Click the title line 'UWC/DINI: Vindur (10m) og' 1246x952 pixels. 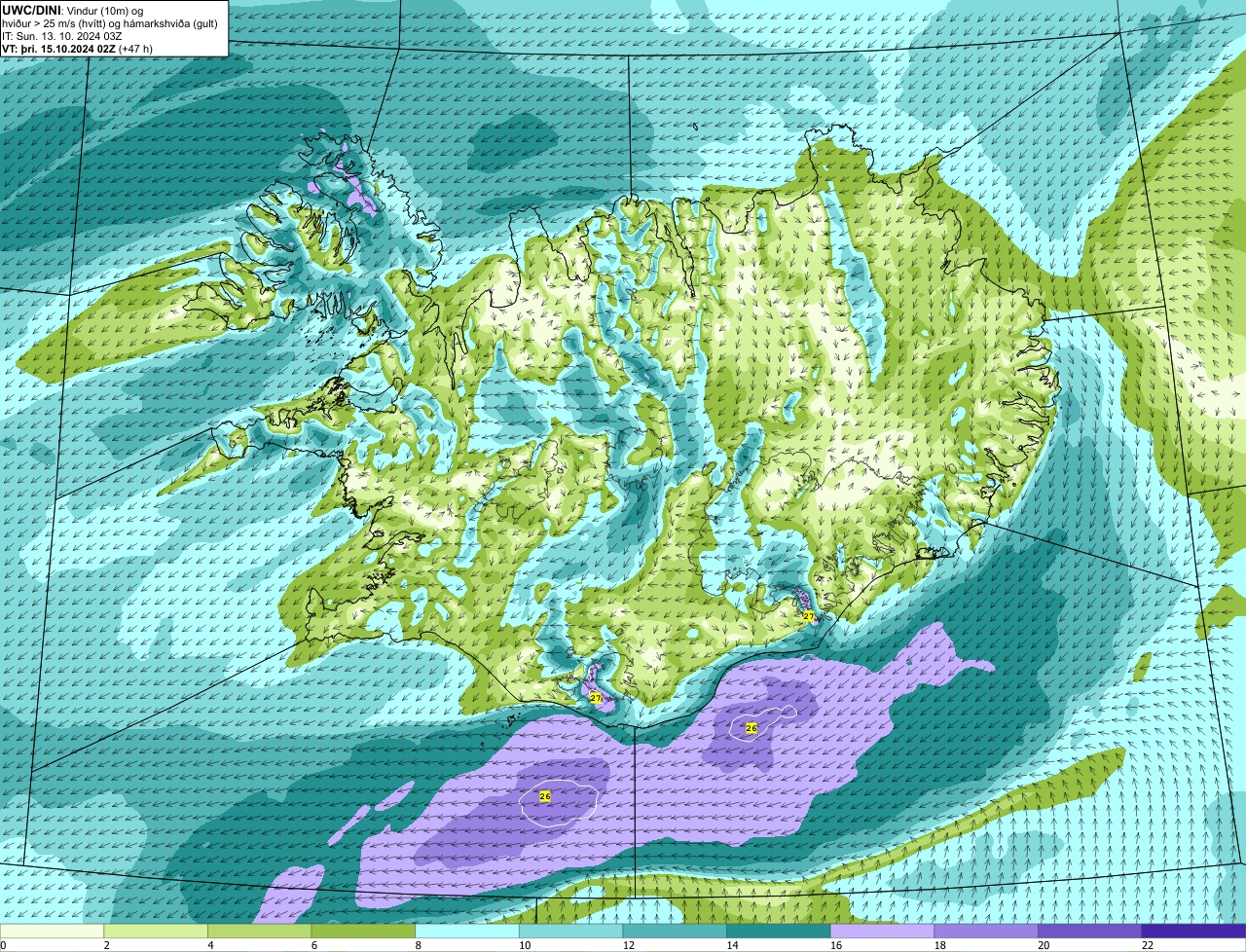(x=73, y=10)
